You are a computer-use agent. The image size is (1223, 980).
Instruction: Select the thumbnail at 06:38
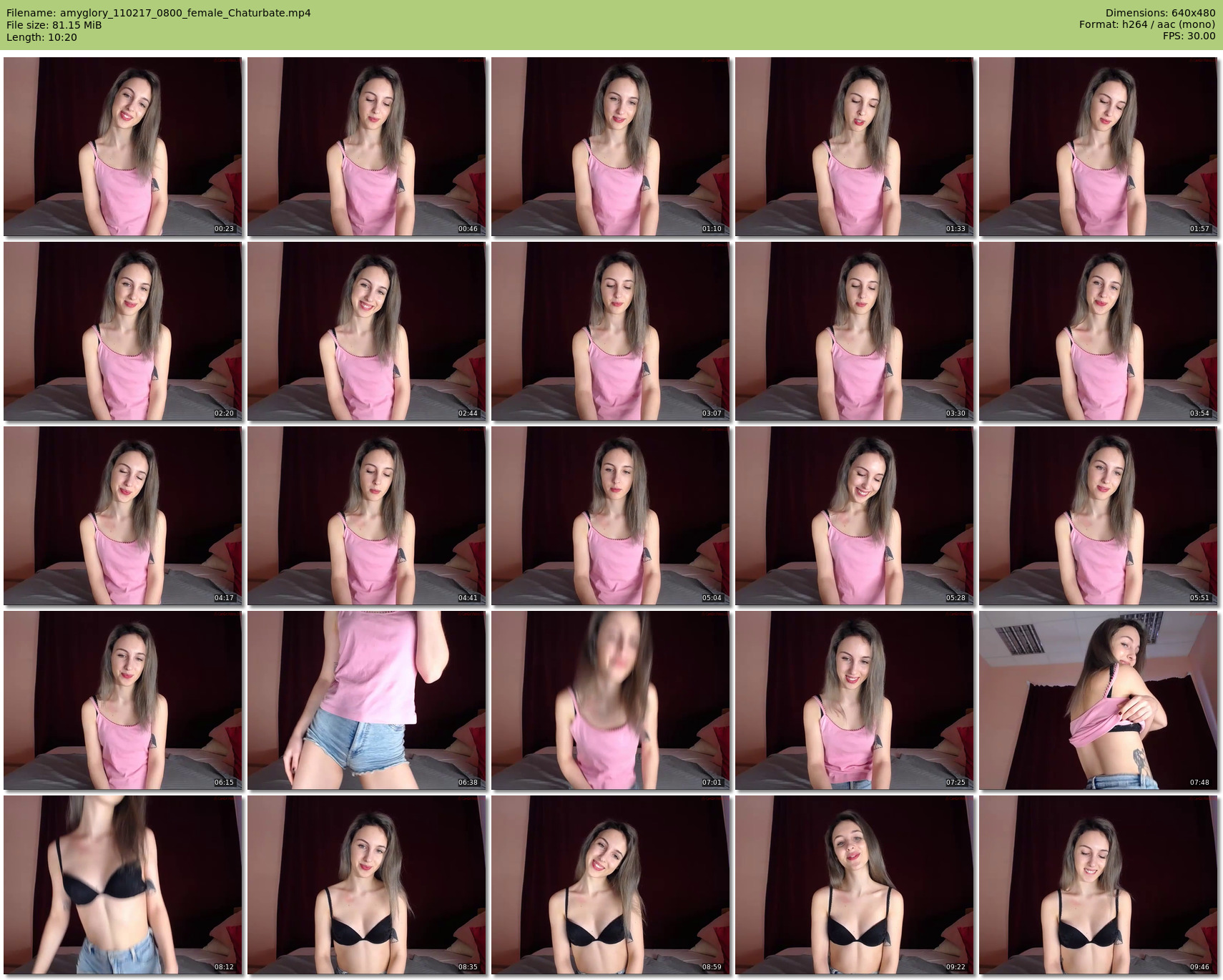point(366,700)
